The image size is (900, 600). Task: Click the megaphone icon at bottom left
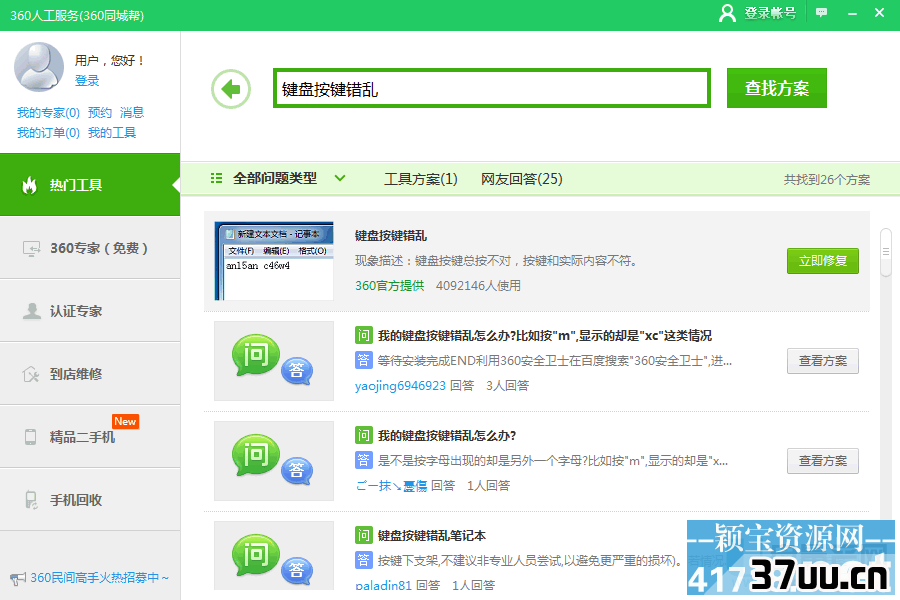18,578
